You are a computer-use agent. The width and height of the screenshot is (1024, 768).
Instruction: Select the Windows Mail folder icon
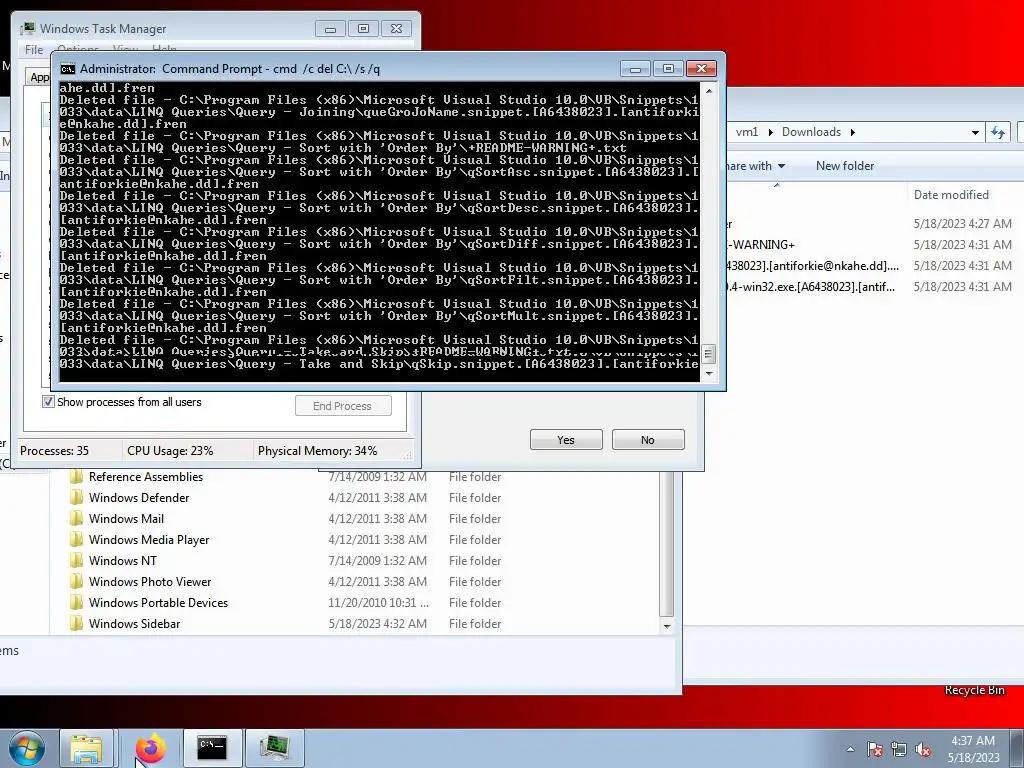tap(76, 519)
